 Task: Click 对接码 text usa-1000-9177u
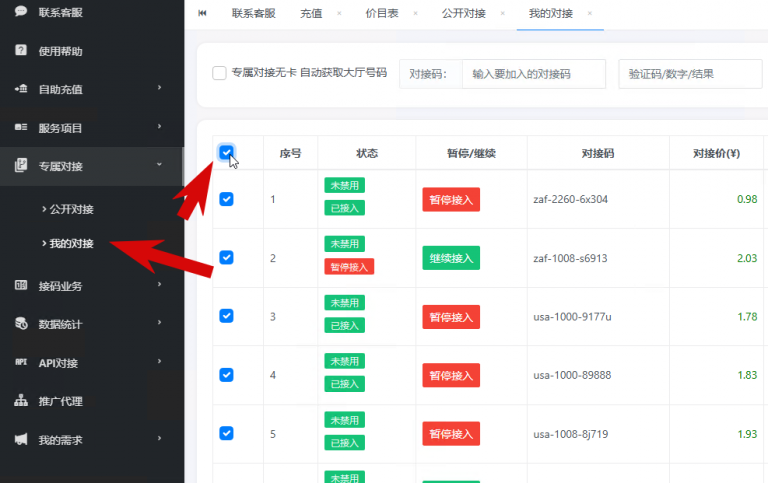pyautogui.click(x=572, y=317)
